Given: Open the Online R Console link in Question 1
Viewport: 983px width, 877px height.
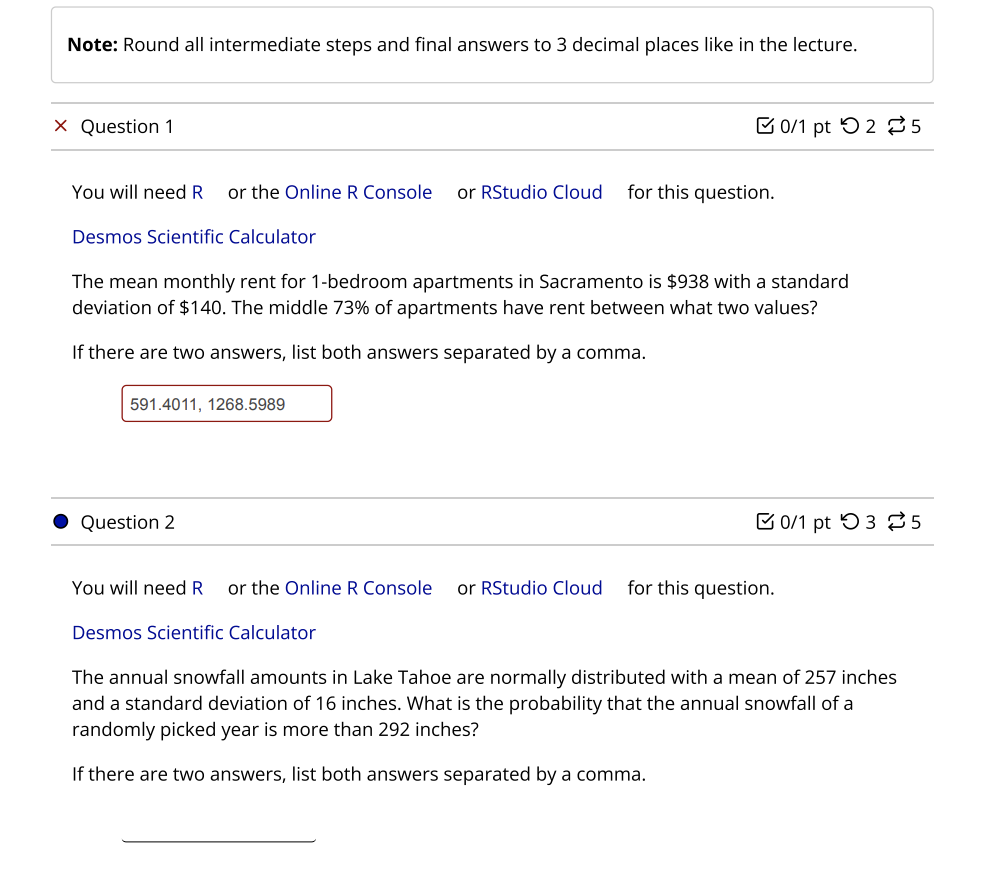Looking at the screenshot, I should coord(358,192).
